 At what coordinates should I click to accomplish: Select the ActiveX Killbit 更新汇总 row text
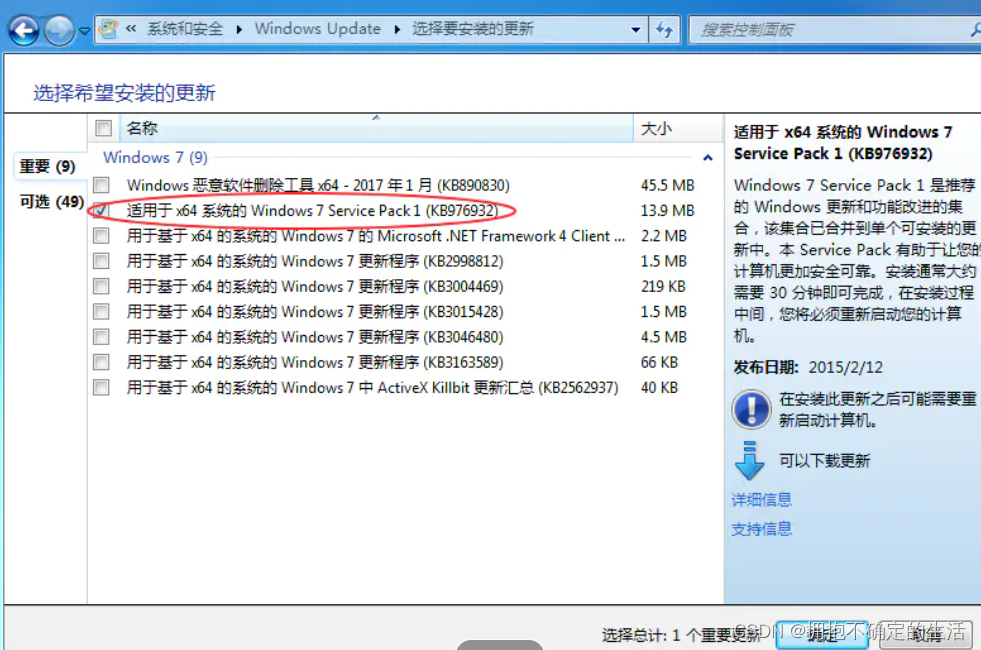(x=372, y=388)
